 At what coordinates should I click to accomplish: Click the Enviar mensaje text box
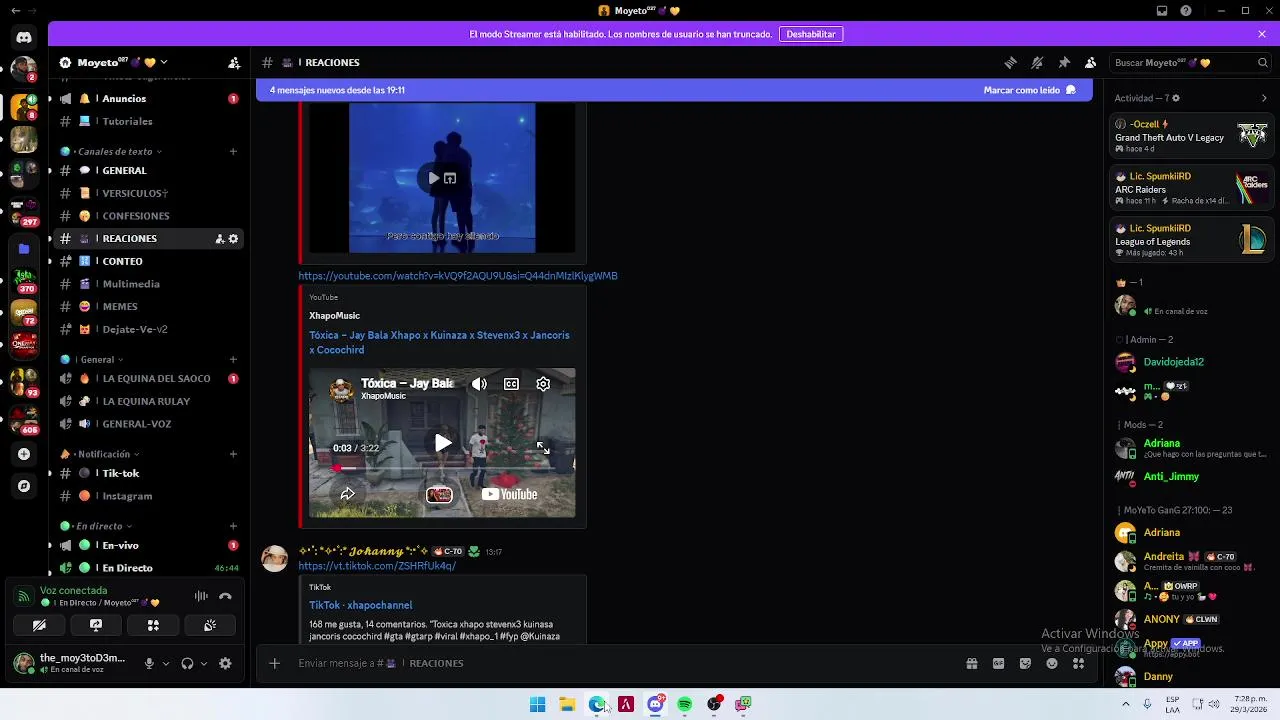(x=620, y=663)
